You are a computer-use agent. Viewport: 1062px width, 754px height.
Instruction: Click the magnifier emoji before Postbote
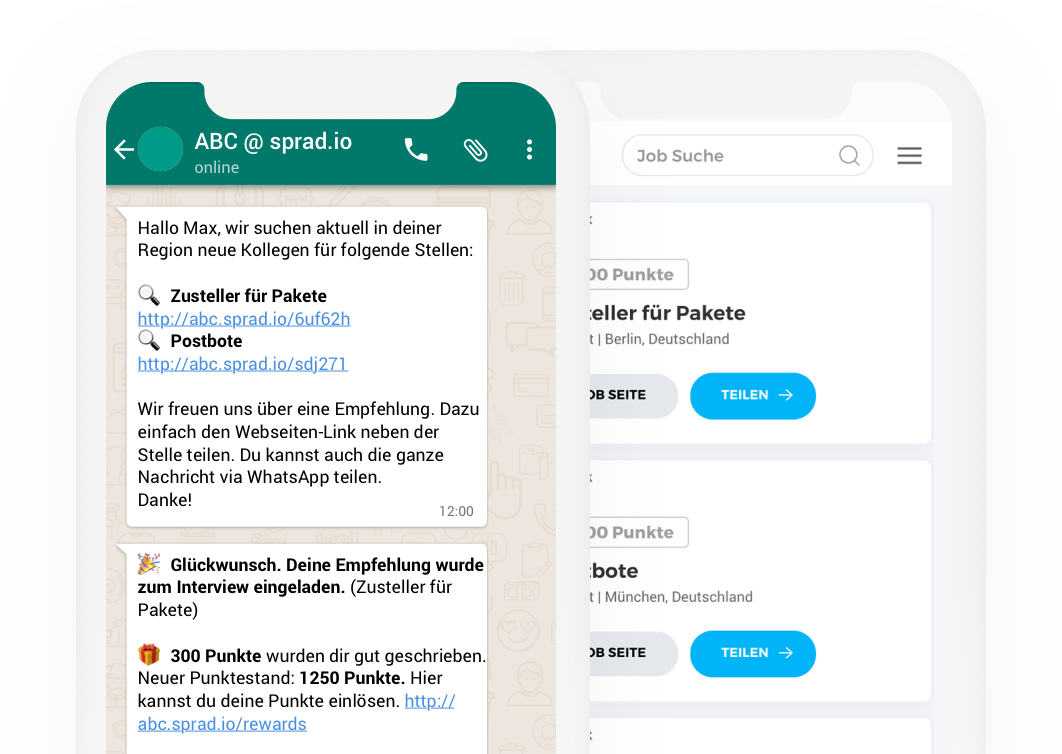coord(149,340)
